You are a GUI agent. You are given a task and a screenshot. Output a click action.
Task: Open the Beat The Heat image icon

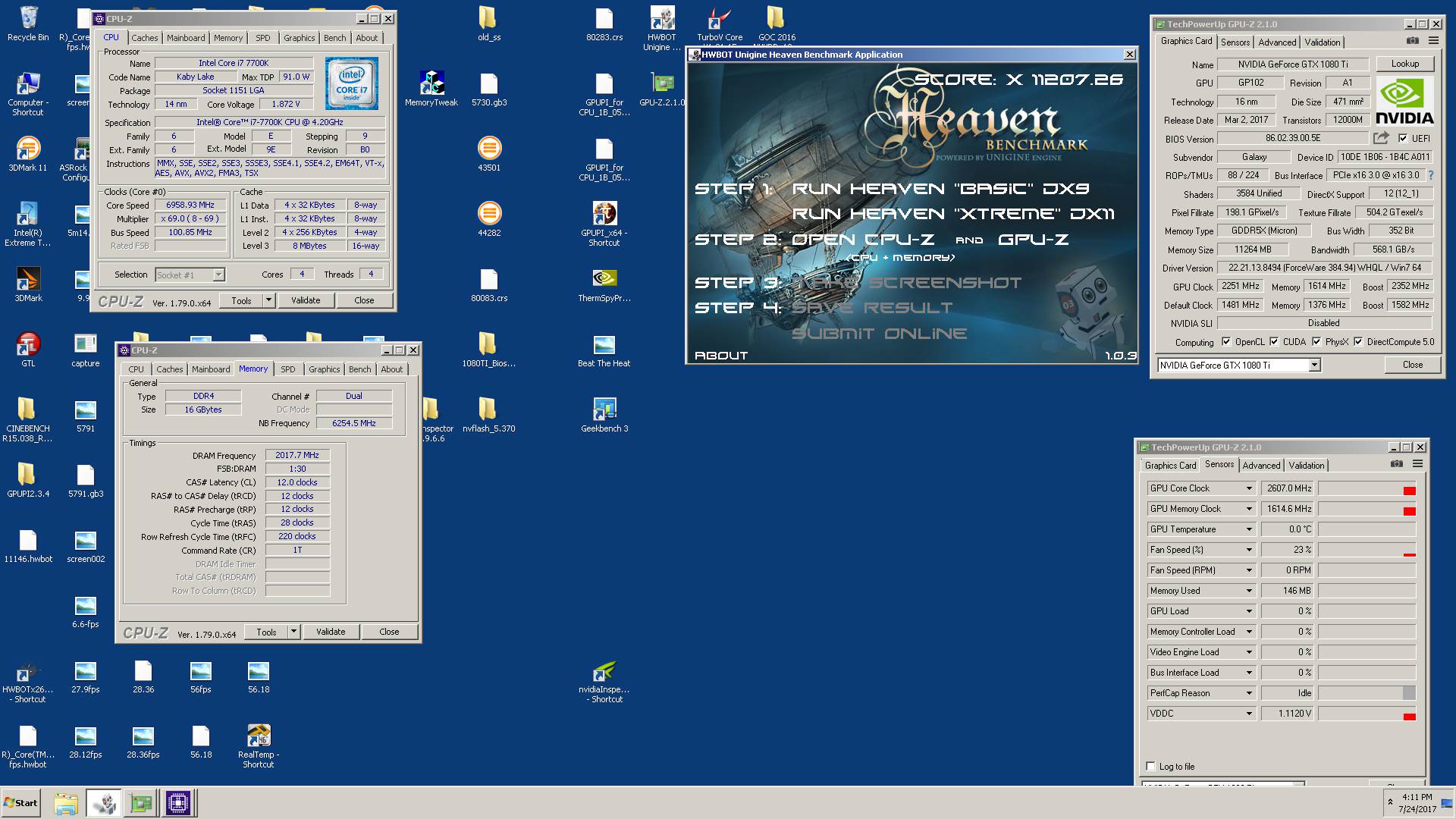(604, 350)
